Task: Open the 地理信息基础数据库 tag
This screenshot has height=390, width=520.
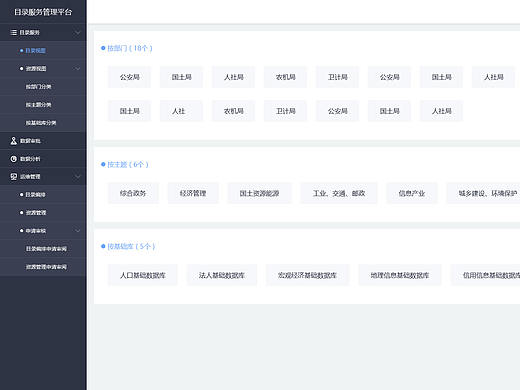Action: (400, 275)
